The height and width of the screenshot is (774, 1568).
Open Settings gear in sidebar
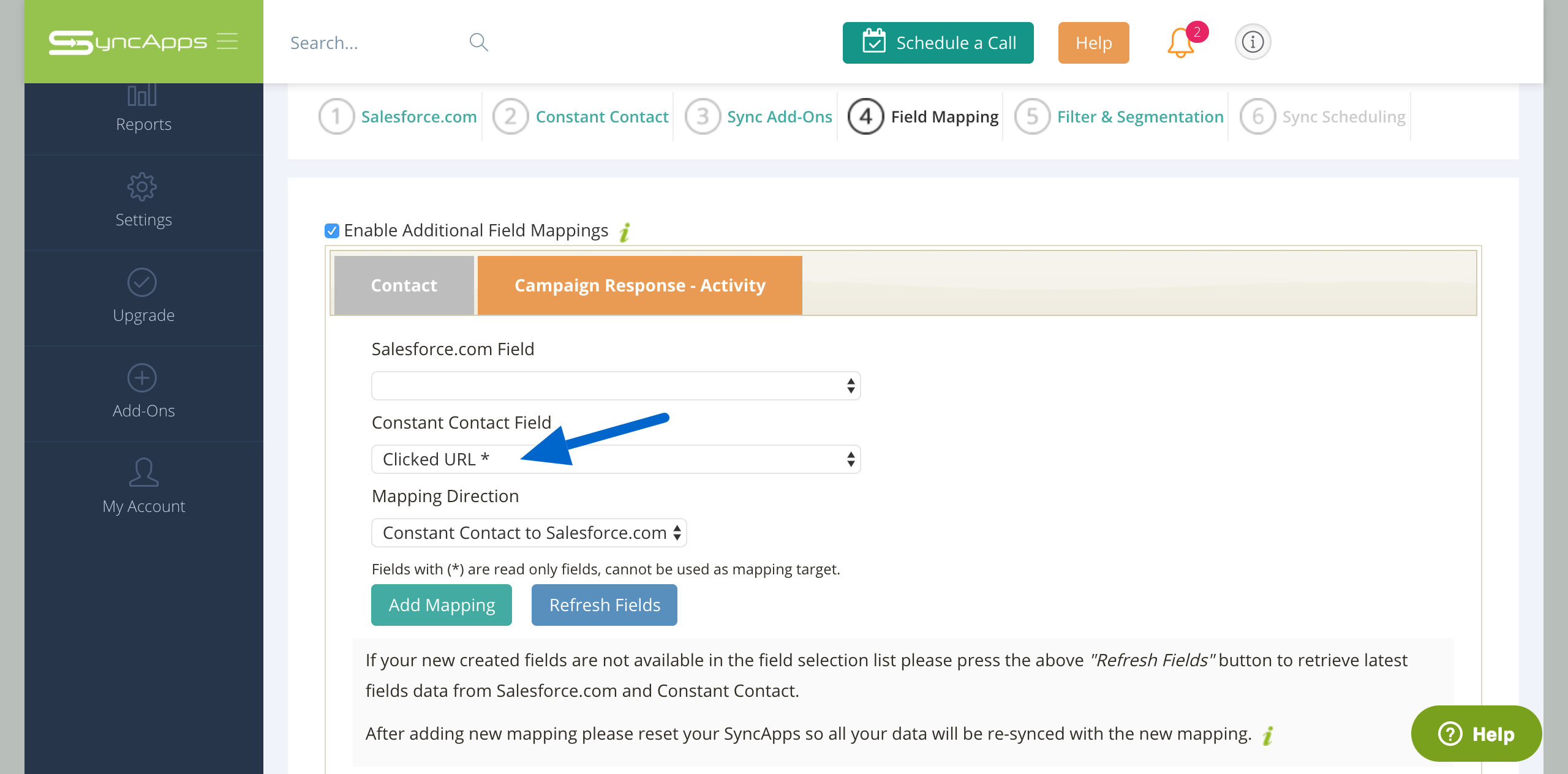click(143, 202)
